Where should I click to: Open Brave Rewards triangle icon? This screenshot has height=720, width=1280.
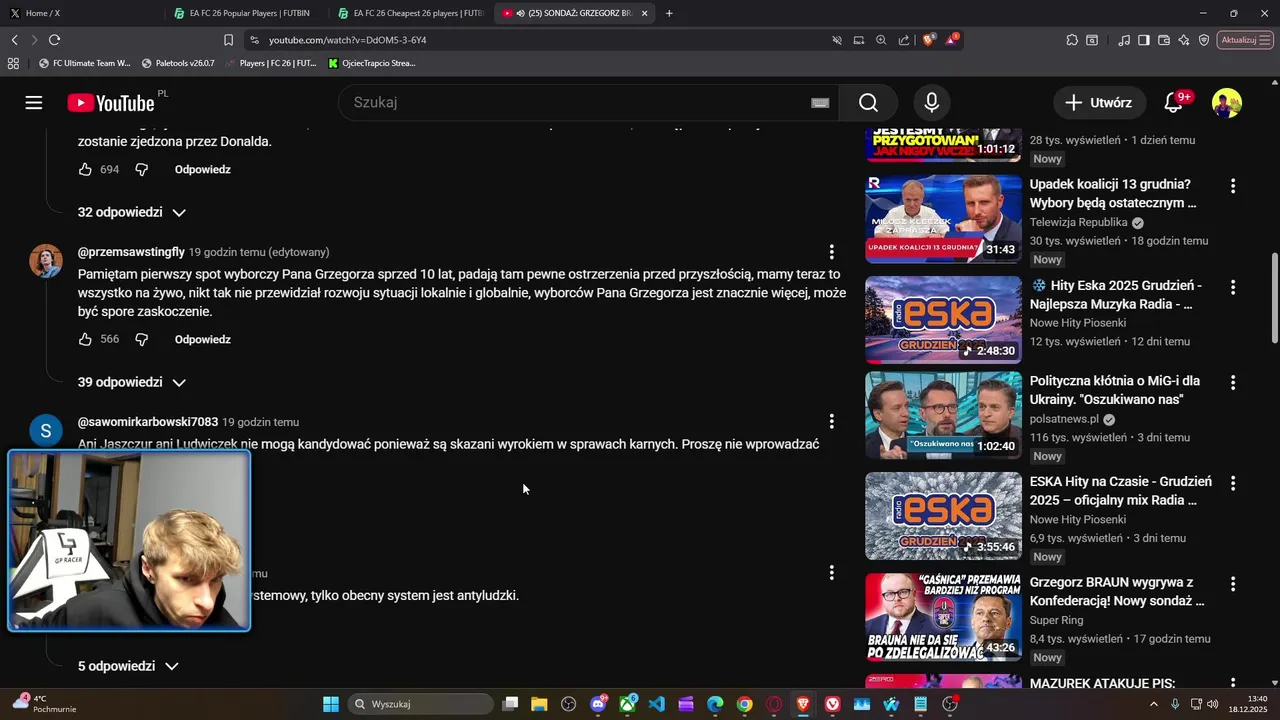pos(952,40)
